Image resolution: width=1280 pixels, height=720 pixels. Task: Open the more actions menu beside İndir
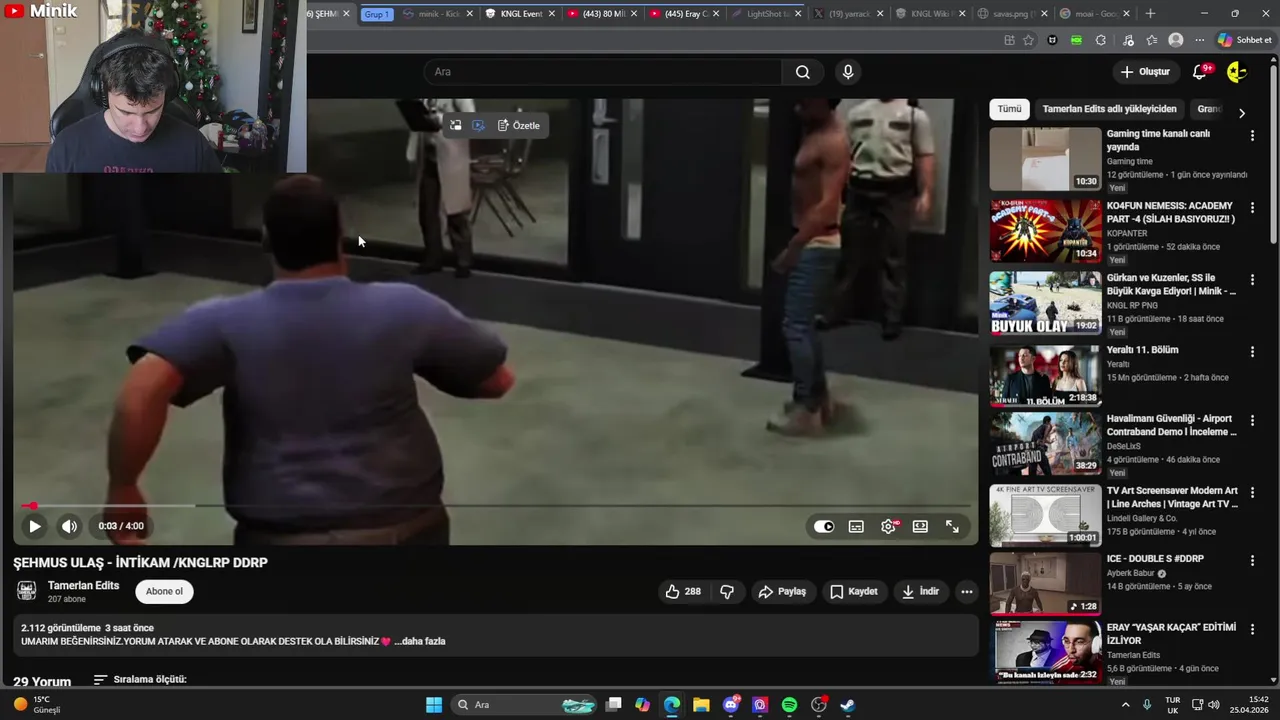966,592
